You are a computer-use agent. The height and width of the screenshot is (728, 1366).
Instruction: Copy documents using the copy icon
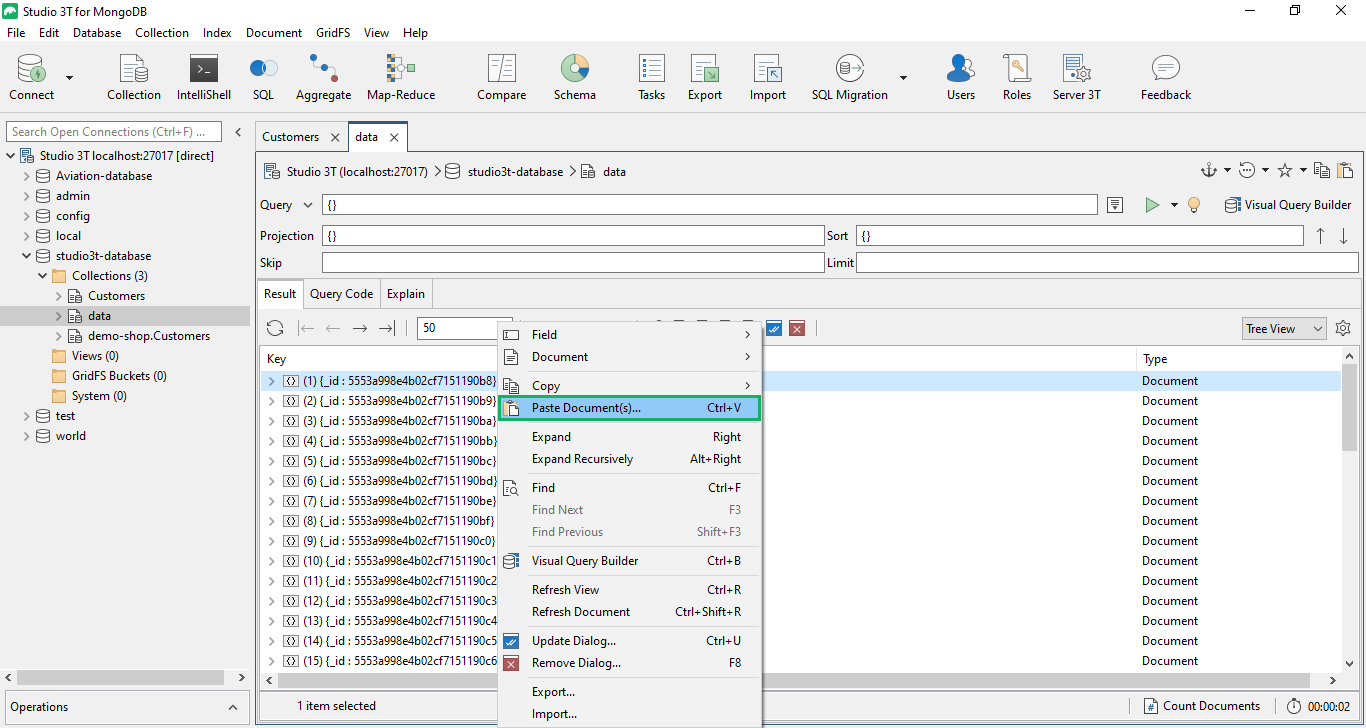point(1320,170)
